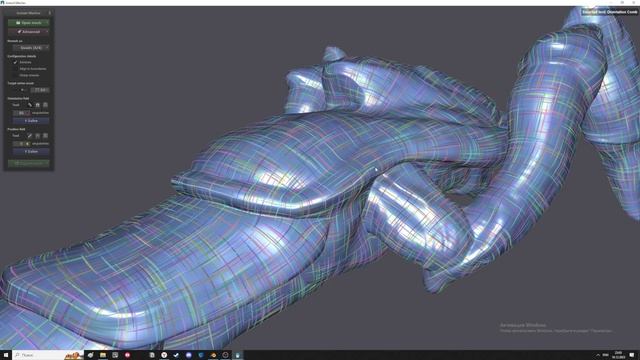Collapse the Instant Meshes panel header icon
Image resolution: width=640 pixels, height=360 pixels.
pos(50,13)
